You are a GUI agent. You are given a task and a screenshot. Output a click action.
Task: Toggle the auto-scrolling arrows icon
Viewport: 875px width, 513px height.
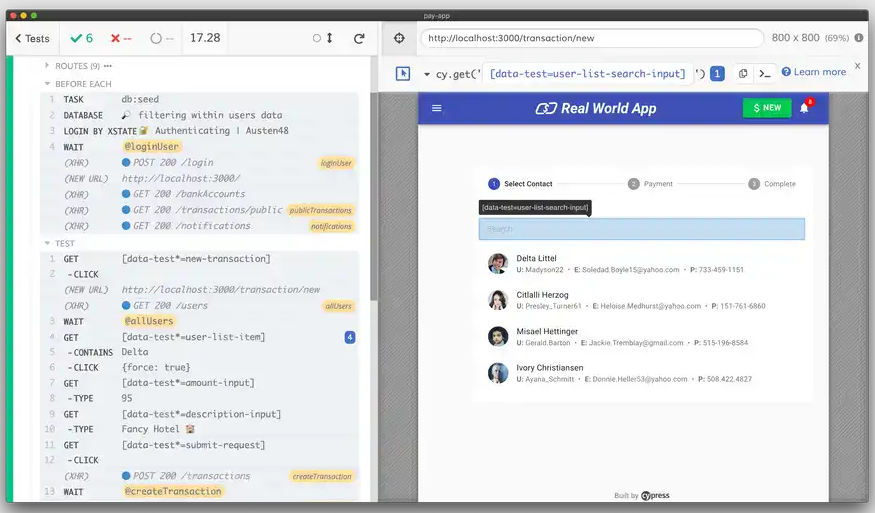click(x=323, y=38)
